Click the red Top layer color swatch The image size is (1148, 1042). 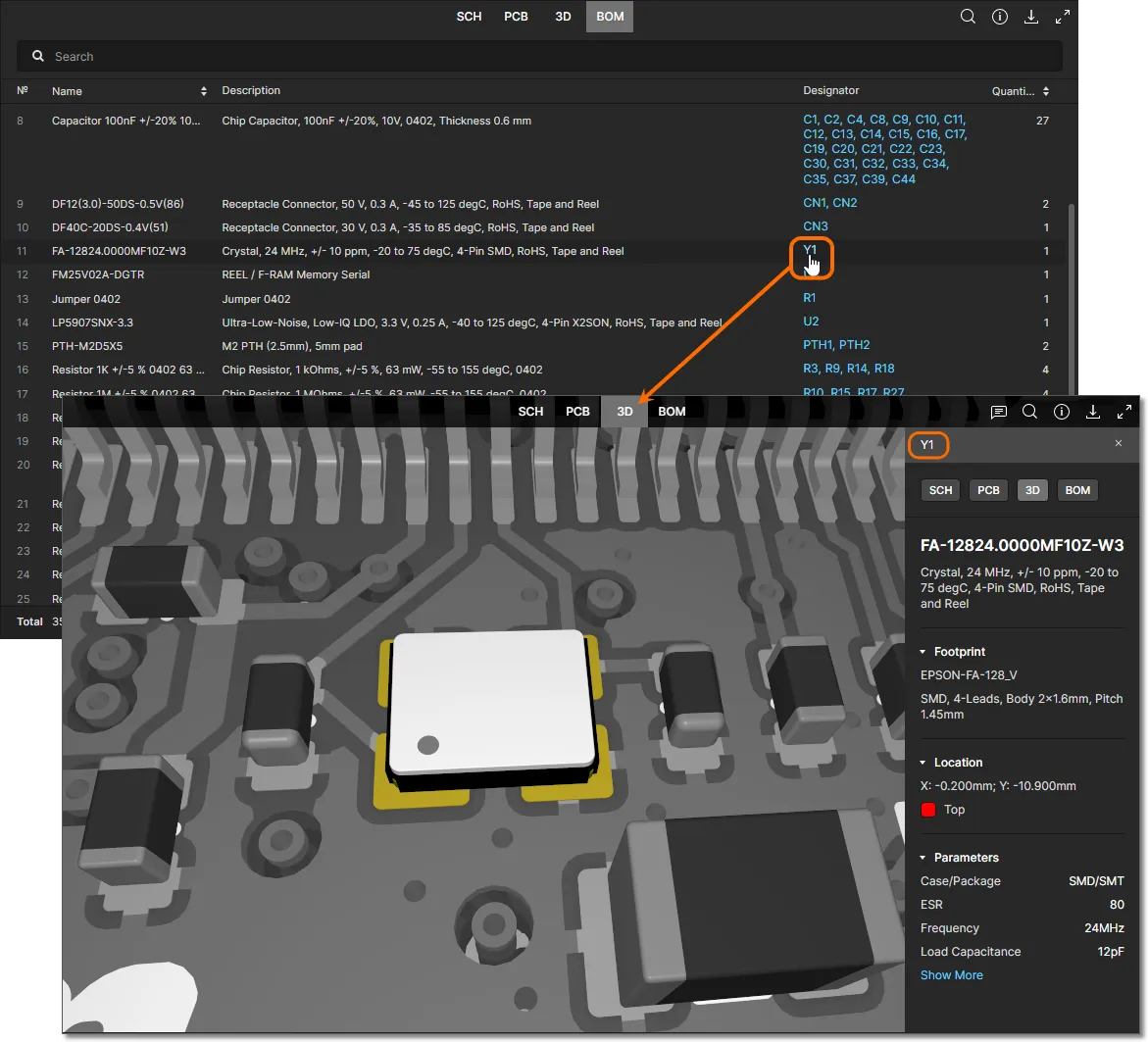pos(927,810)
